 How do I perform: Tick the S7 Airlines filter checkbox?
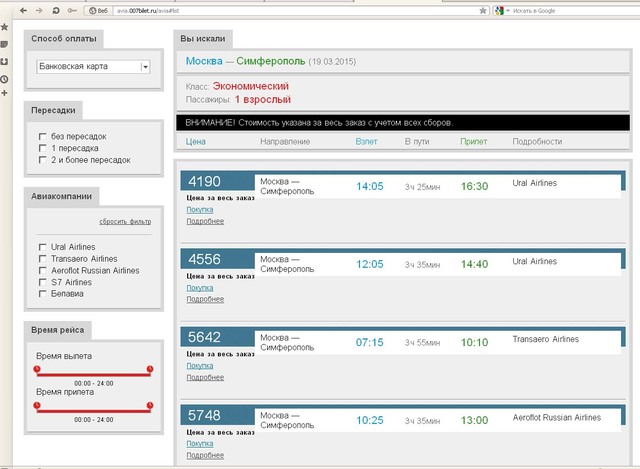click(42, 282)
